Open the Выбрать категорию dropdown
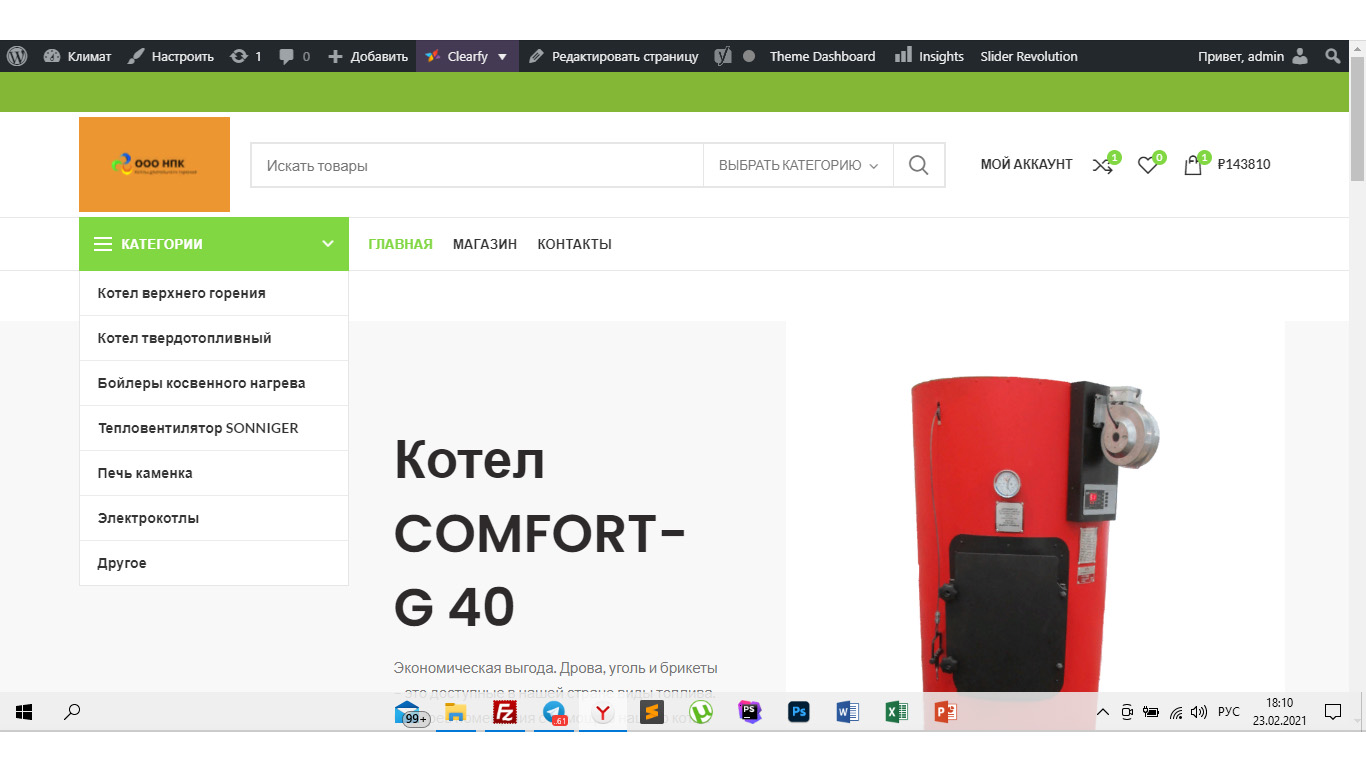The height and width of the screenshot is (768, 1366). [798, 166]
